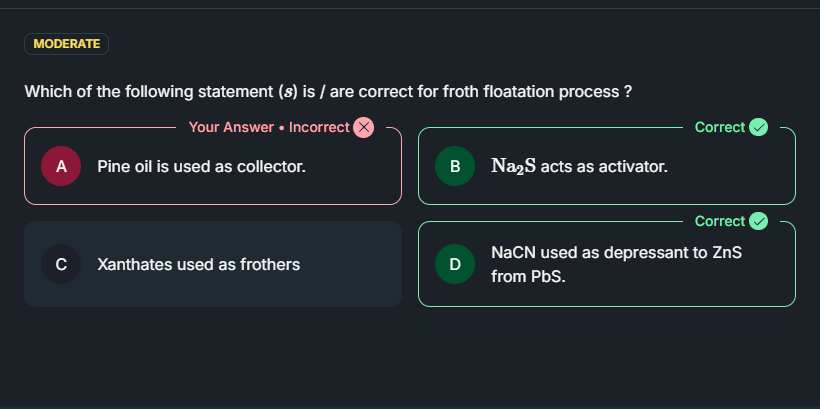Click the red circle labeled A

[61, 166]
